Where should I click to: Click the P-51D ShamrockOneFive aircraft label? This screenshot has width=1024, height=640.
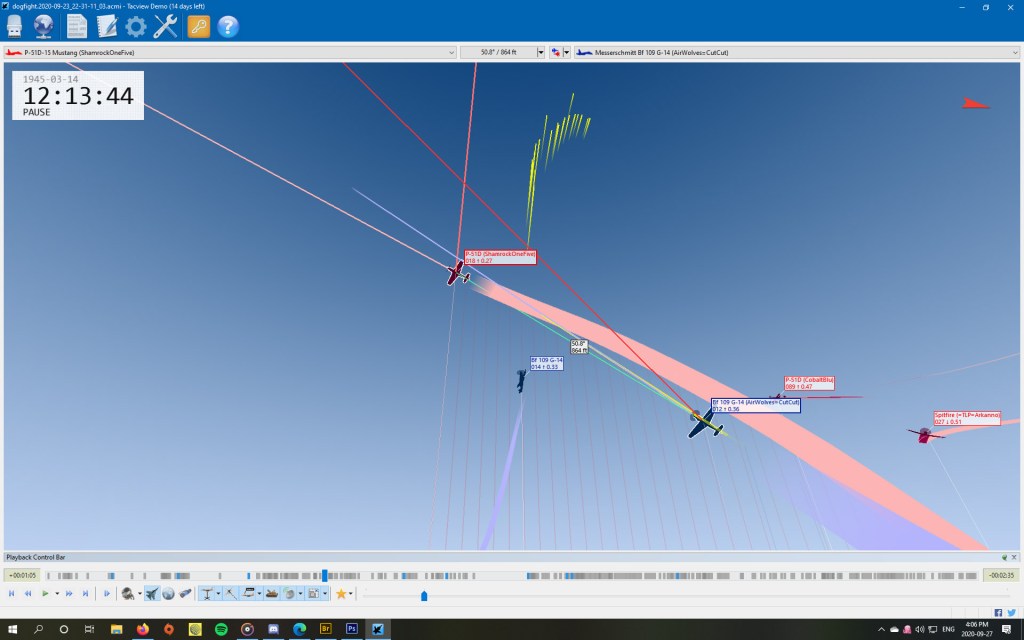point(500,257)
